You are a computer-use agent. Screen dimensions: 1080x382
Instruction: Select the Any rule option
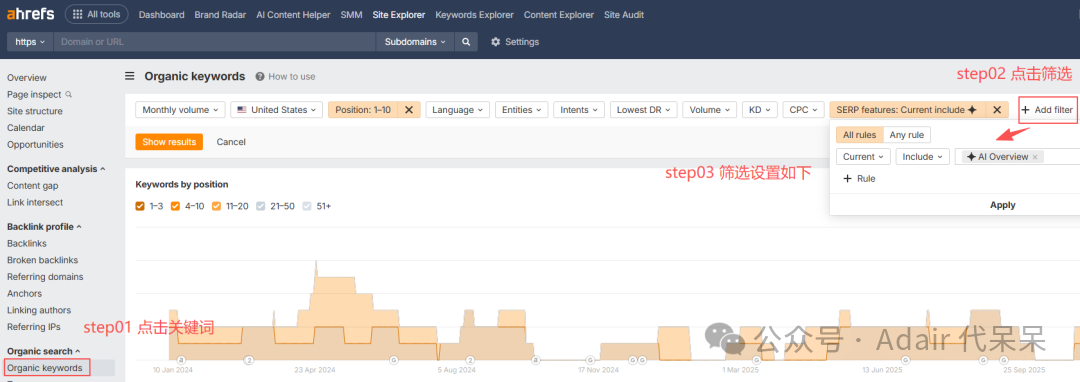906,135
